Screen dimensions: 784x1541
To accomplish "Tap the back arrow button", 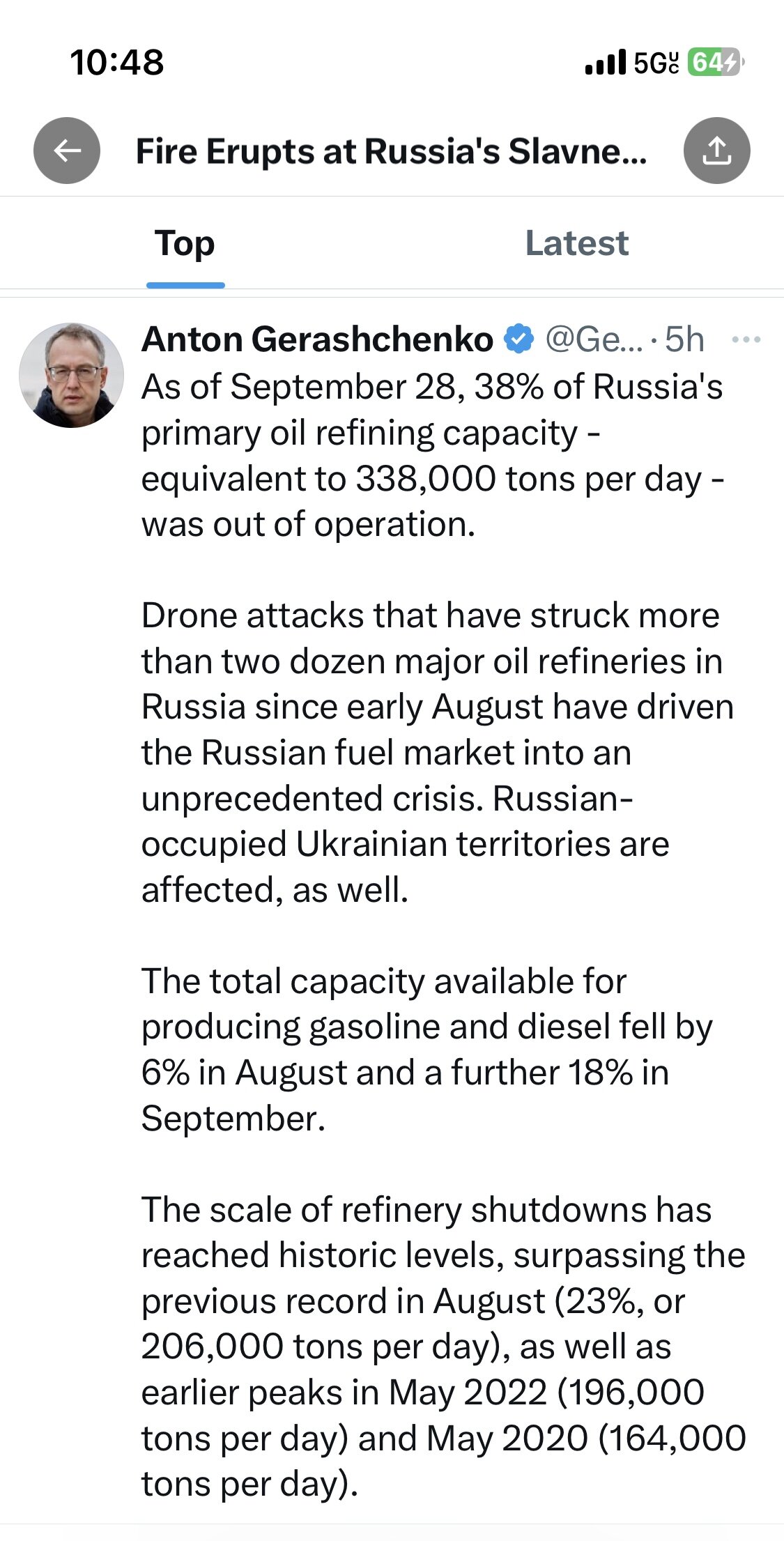I will point(67,151).
